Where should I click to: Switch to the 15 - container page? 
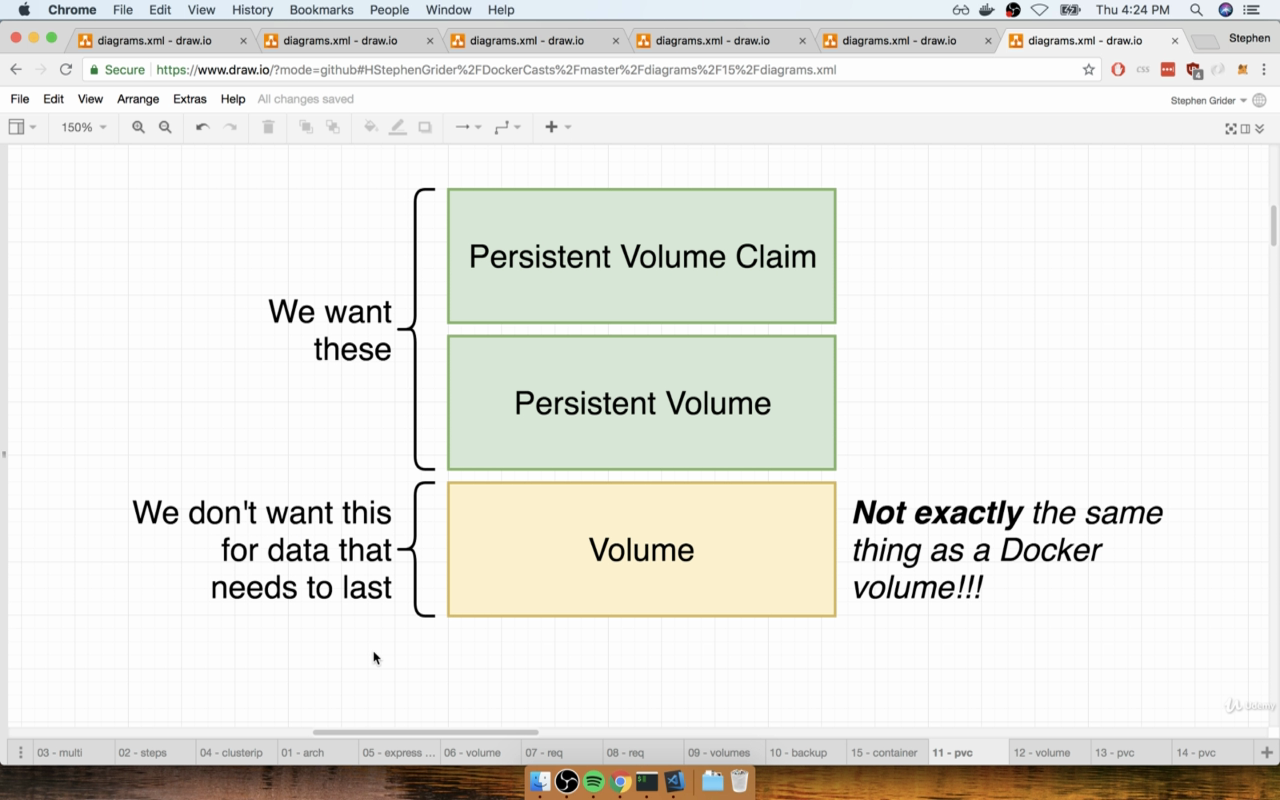(884, 752)
